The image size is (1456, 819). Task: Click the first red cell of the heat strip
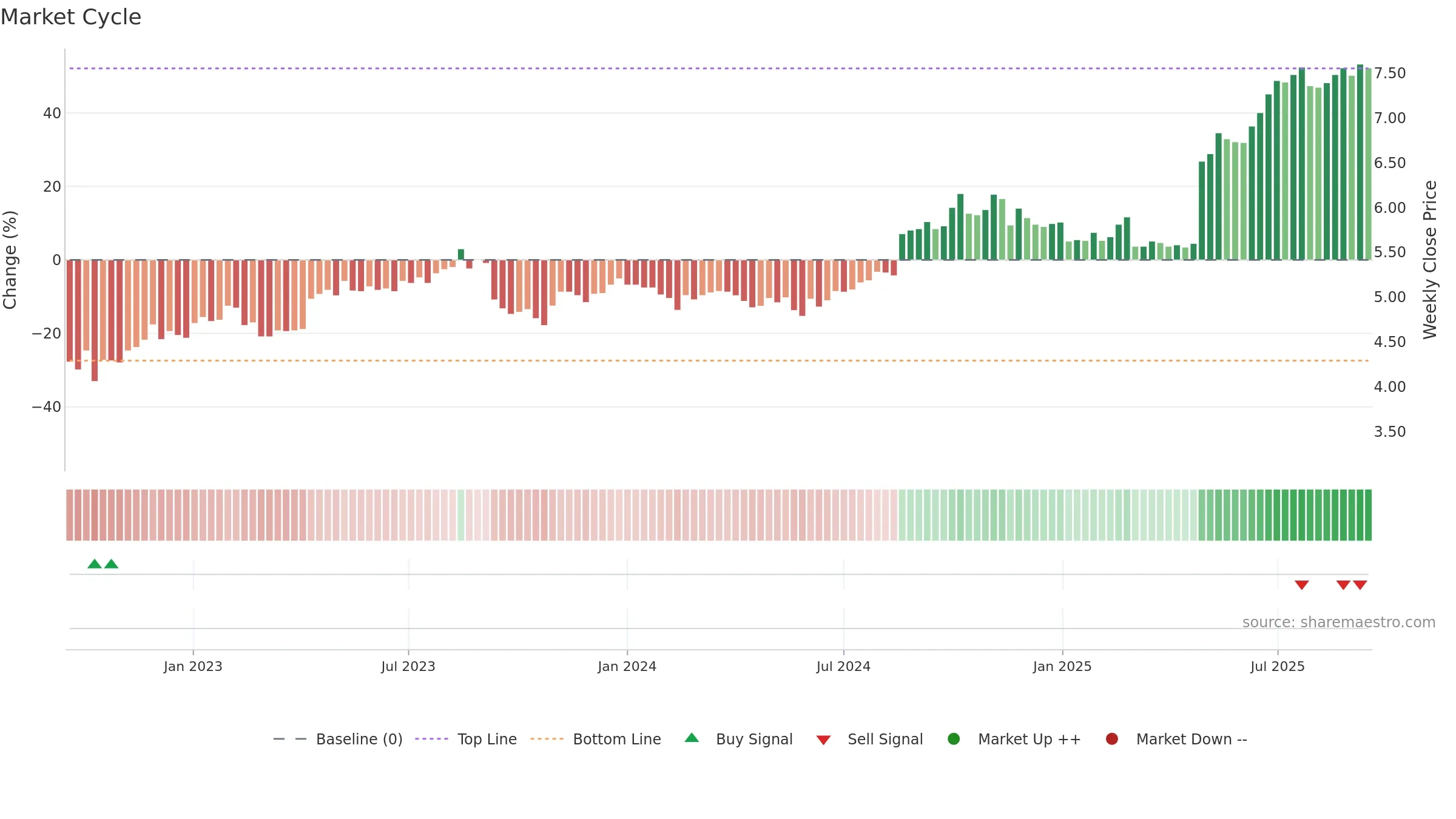pyautogui.click(x=70, y=514)
